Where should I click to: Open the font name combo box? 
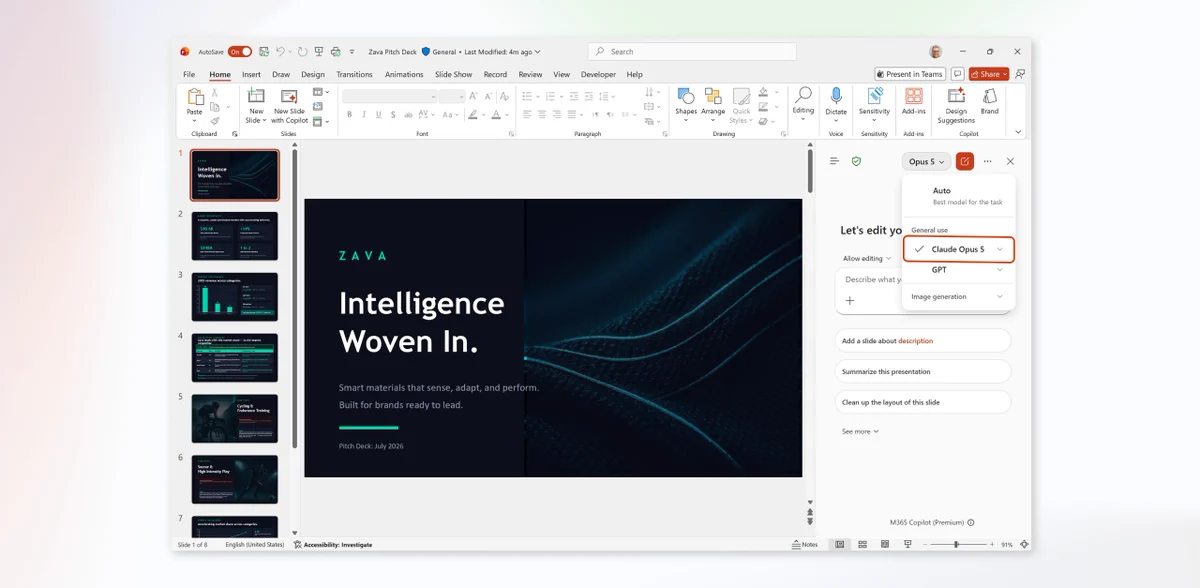390,96
